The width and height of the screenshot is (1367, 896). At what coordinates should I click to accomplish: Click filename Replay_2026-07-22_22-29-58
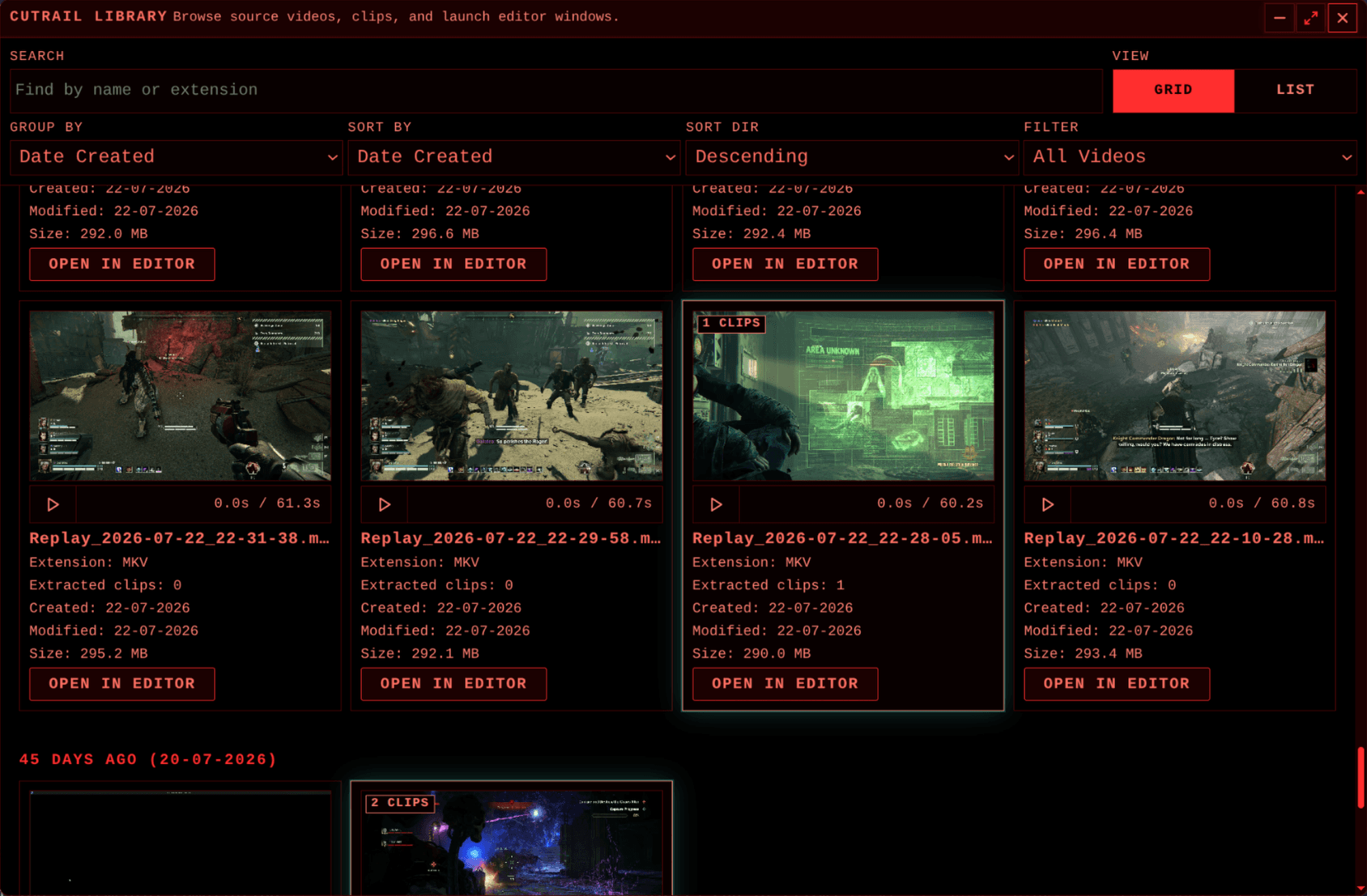click(511, 539)
